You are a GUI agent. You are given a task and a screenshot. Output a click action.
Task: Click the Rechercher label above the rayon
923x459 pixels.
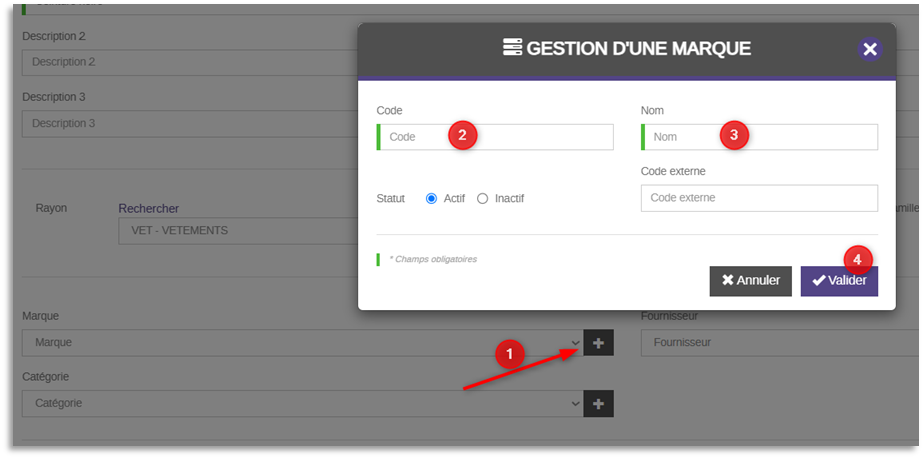pos(149,208)
